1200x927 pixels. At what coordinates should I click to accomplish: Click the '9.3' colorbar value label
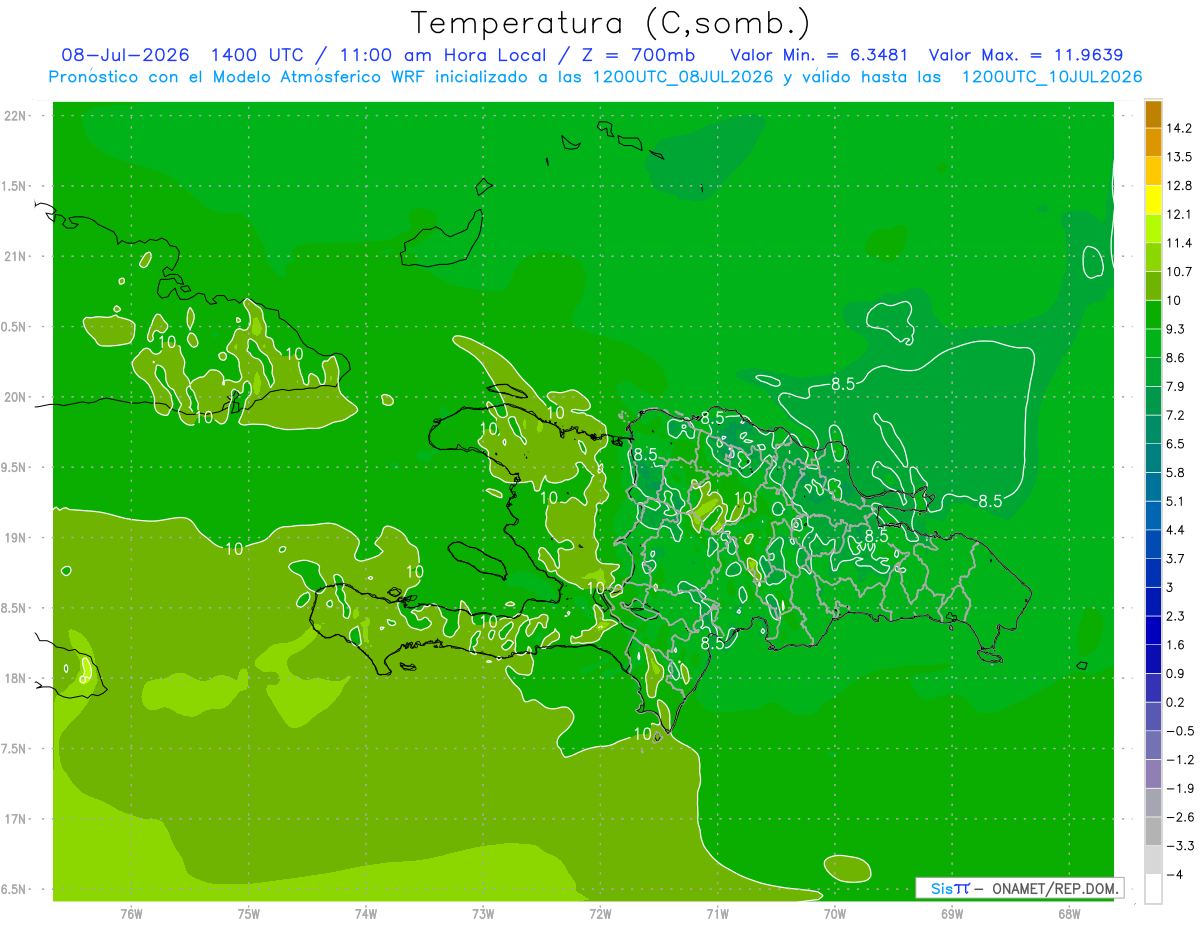click(1176, 329)
